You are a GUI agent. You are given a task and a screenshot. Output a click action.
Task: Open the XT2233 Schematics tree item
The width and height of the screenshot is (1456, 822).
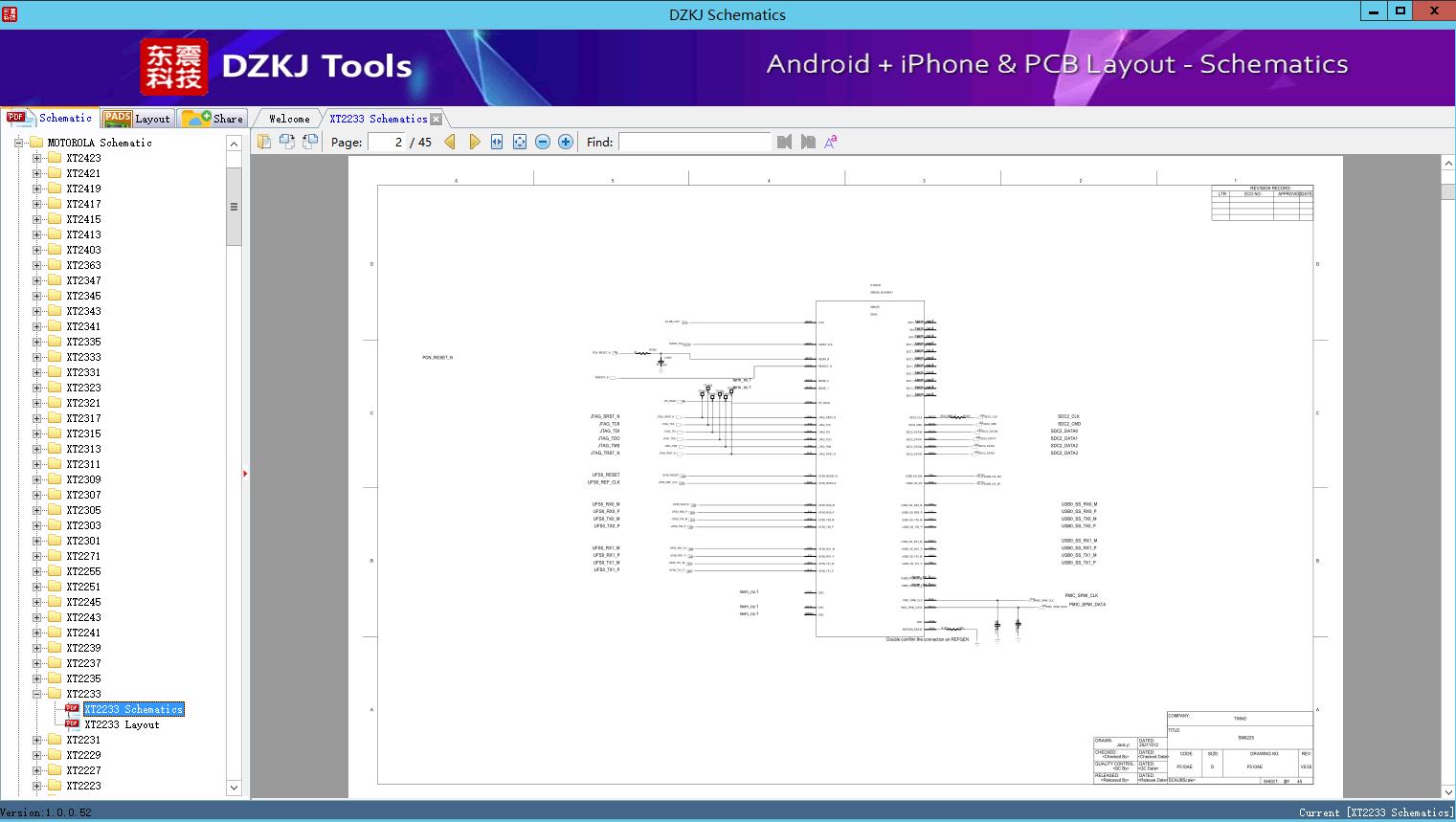[x=133, y=709]
